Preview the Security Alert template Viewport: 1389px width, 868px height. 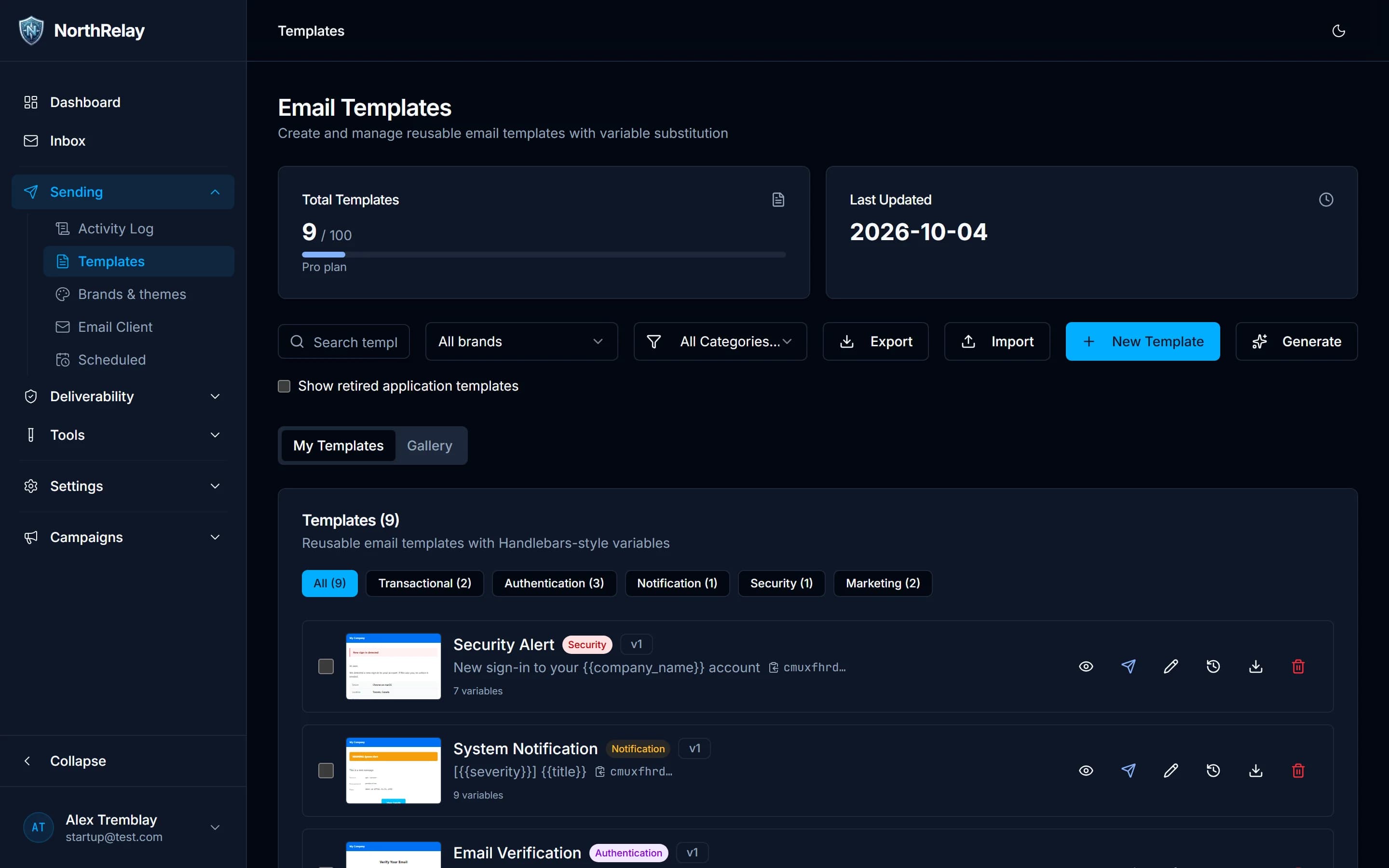click(1085, 666)
